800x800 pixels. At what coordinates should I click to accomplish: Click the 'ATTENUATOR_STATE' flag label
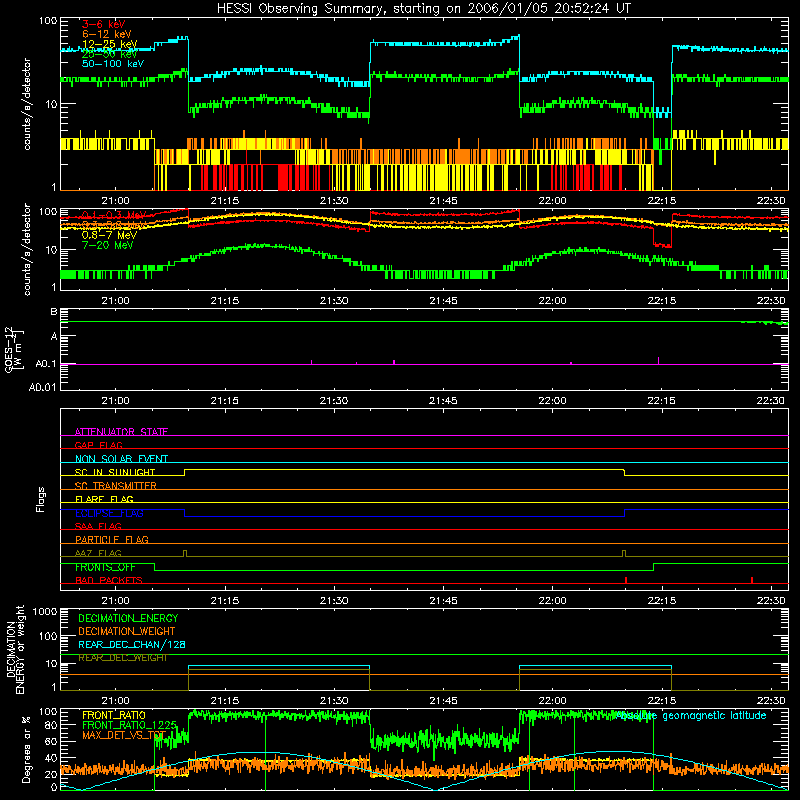(121, 432)
